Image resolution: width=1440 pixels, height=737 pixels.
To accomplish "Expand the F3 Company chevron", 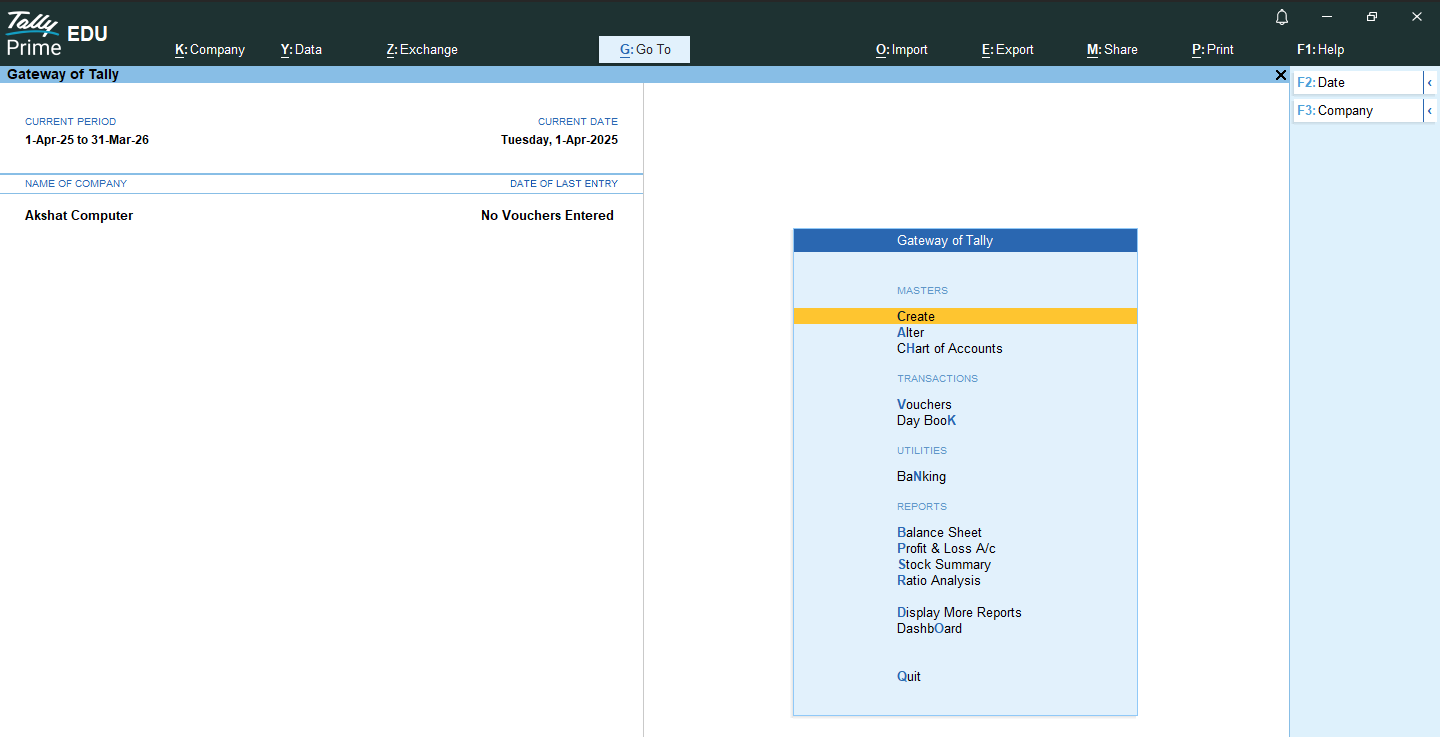I will (1430, 111).
